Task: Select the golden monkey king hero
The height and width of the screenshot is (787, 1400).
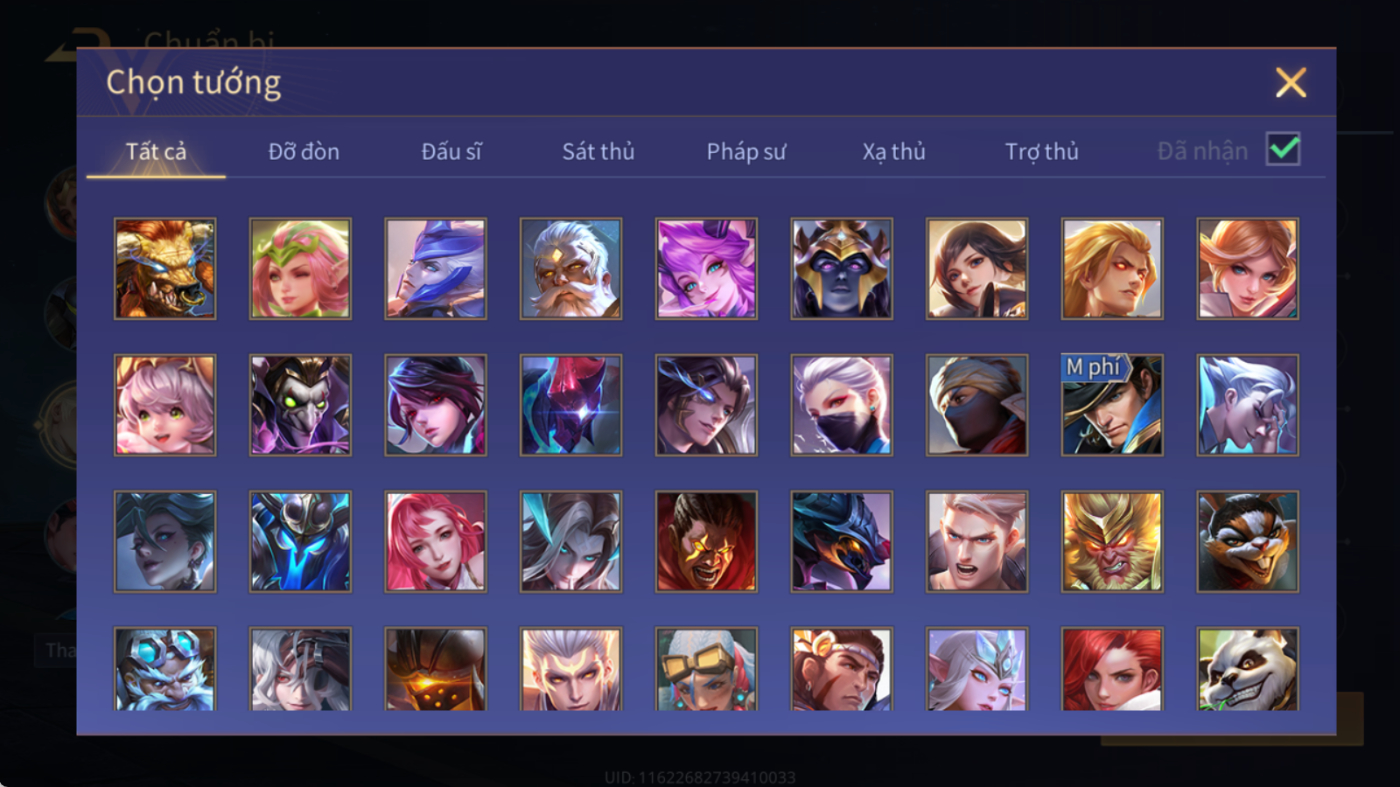Action: (x=1112, y=541)
